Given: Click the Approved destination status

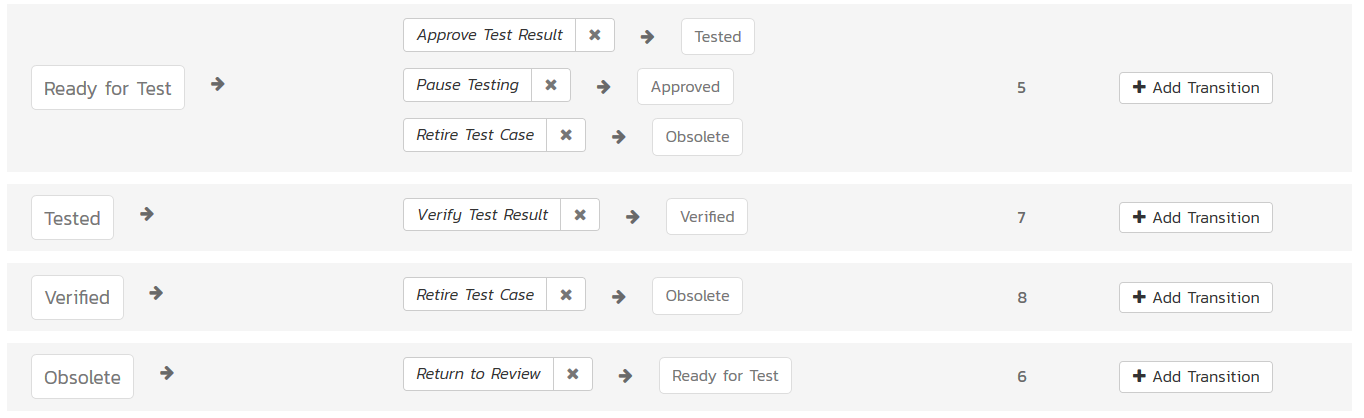Looking at the screenshot, I should 685,87.
